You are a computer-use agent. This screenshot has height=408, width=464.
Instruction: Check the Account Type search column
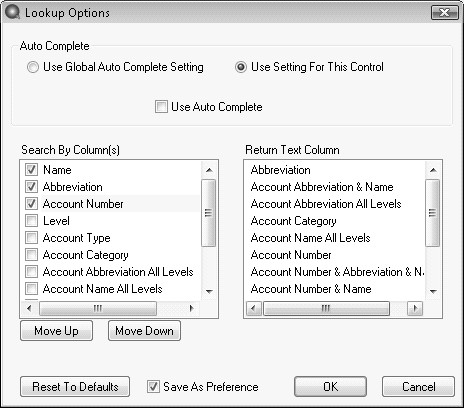click(31, 238)
